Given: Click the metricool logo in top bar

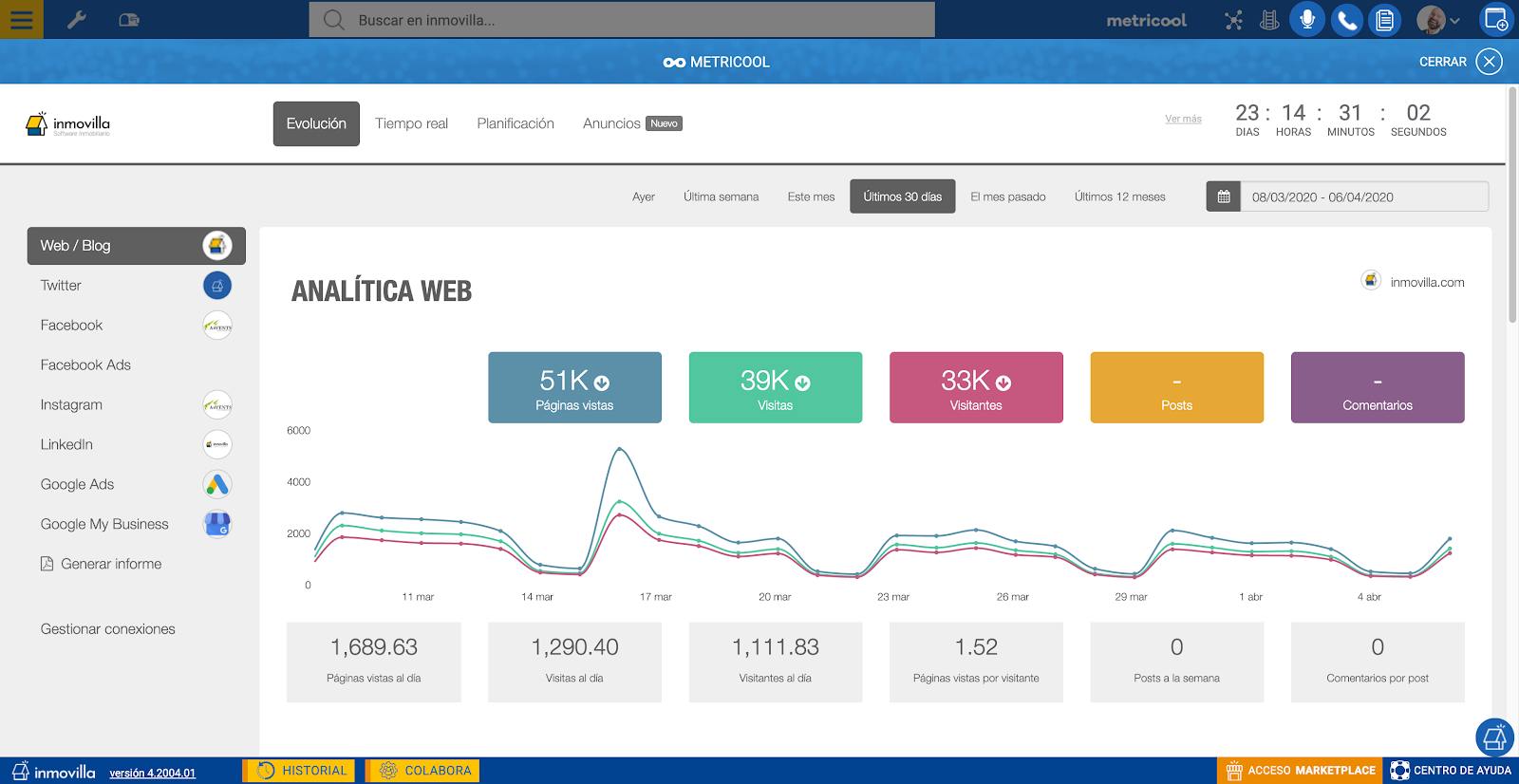Looking at the screenshot, I should point(1147,20).
